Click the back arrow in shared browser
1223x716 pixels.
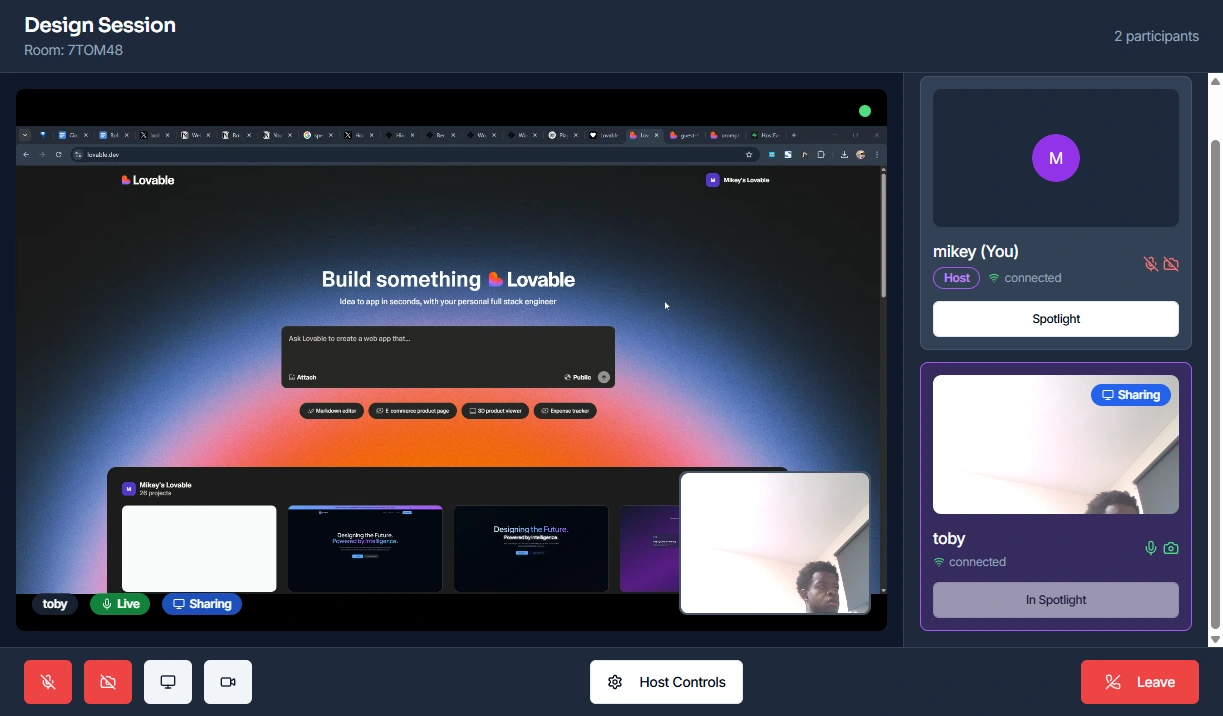(26, 155)
